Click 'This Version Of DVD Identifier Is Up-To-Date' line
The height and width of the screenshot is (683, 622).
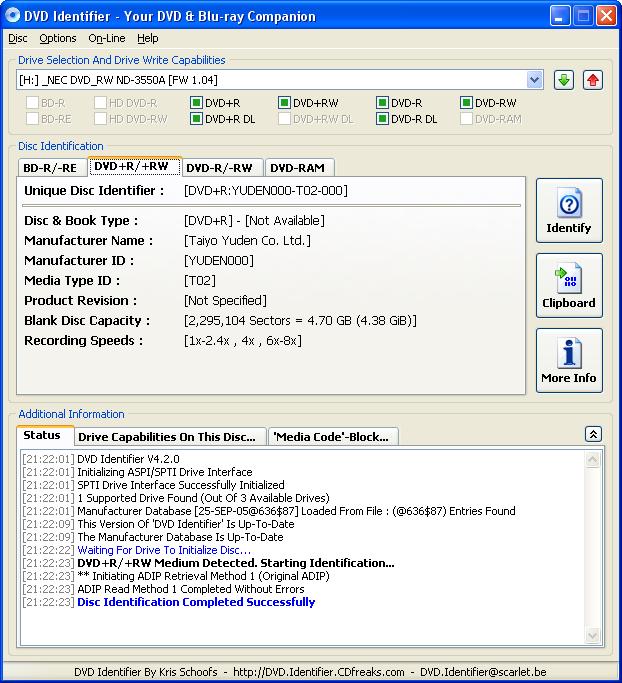[186, 524]
